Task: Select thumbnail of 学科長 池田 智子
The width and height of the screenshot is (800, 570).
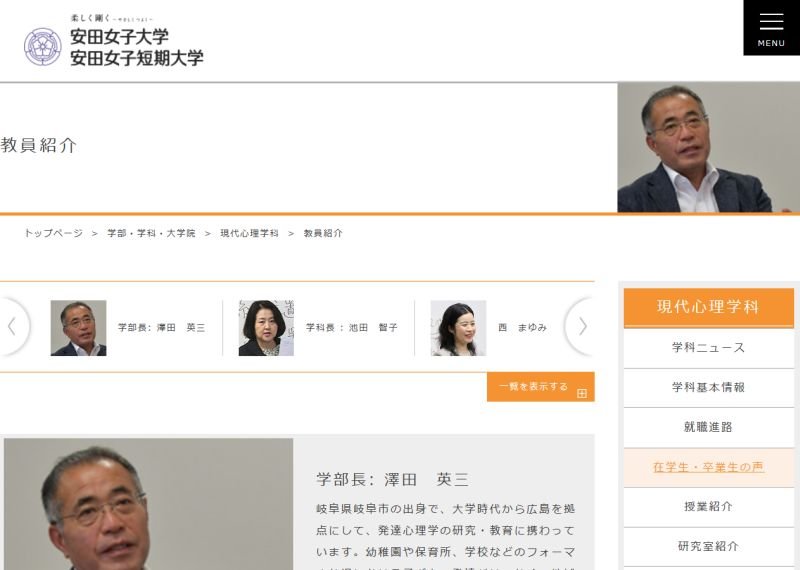Action: click(x=266, y=328)
